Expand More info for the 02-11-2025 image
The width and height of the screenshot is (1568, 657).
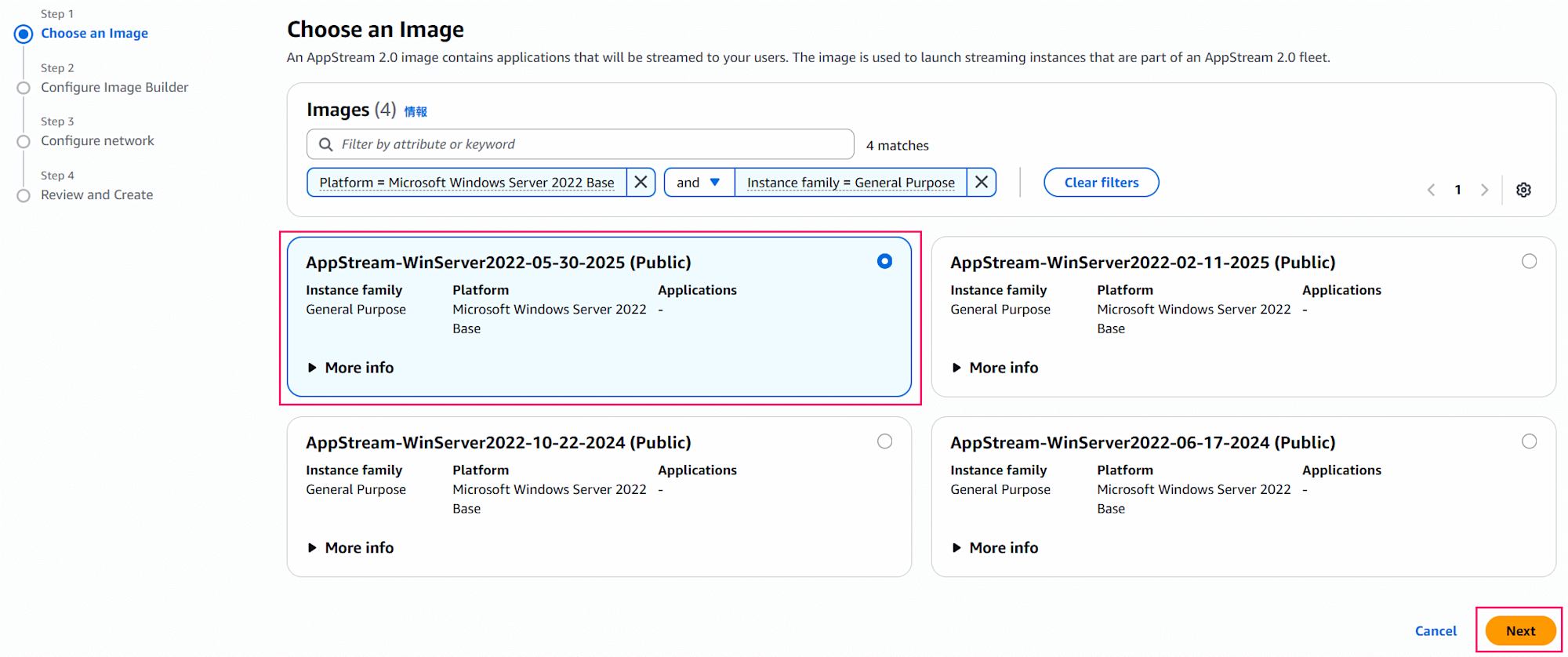(995, 368)
